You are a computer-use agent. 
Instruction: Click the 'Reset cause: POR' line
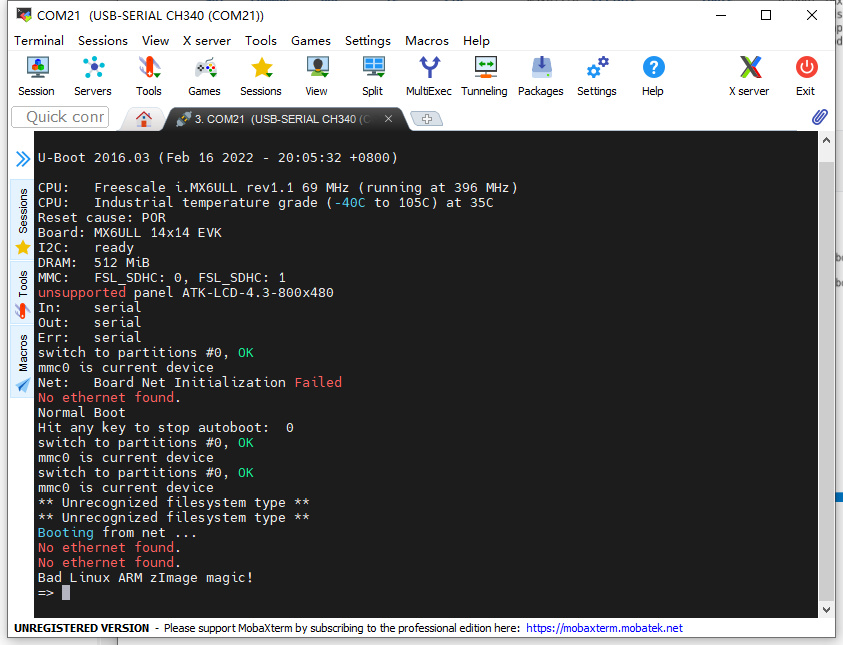[x=102, y=218]
